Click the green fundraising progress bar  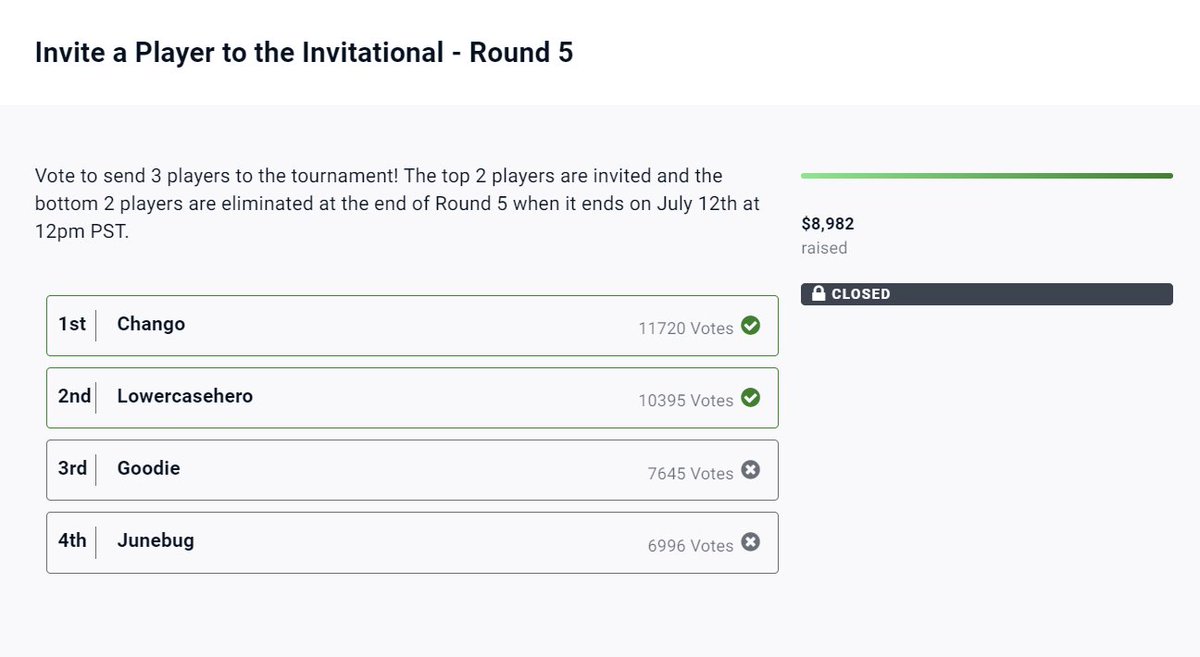tap(986, 176)
